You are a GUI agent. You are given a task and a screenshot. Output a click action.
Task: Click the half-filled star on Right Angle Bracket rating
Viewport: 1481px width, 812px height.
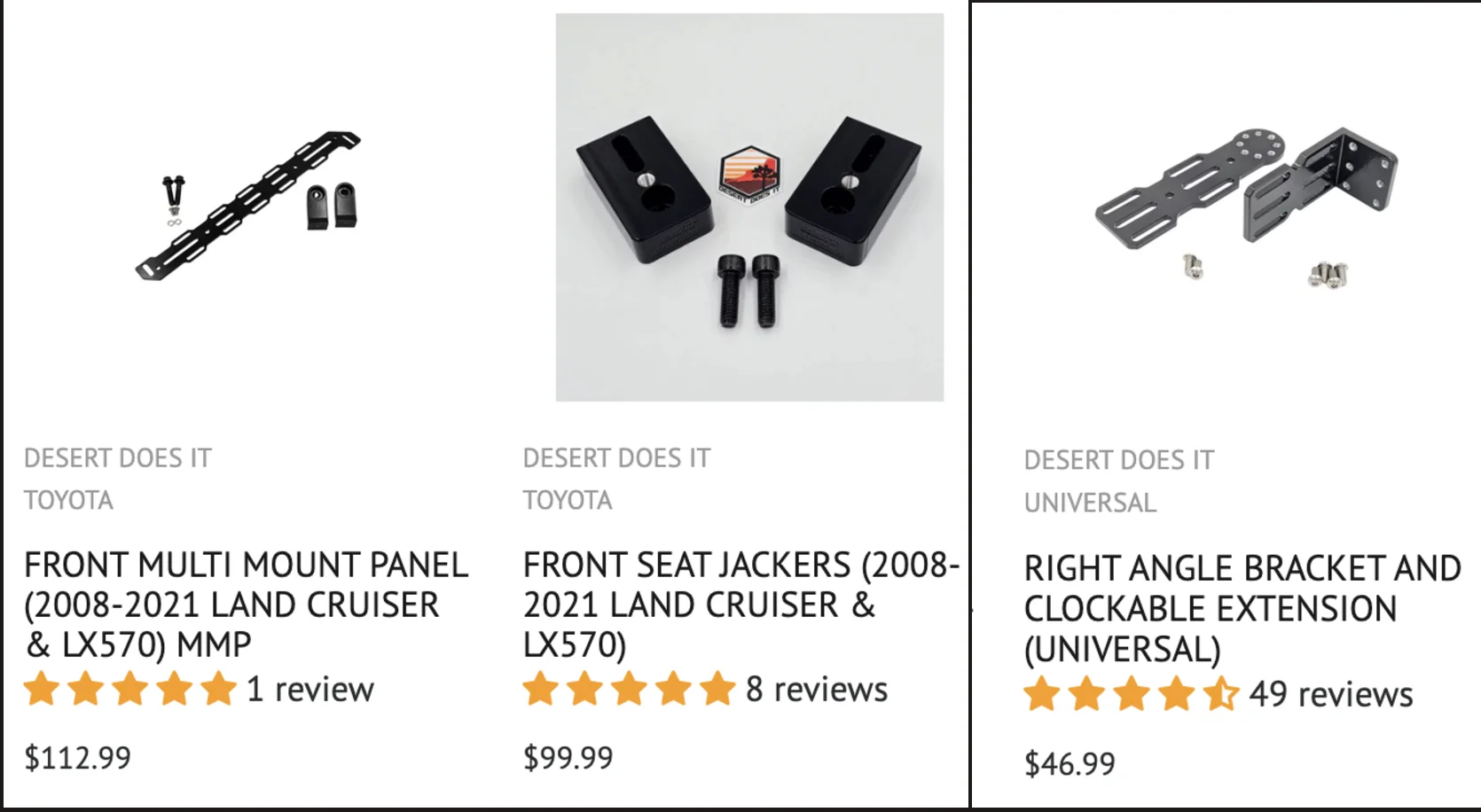(1221, 694)
